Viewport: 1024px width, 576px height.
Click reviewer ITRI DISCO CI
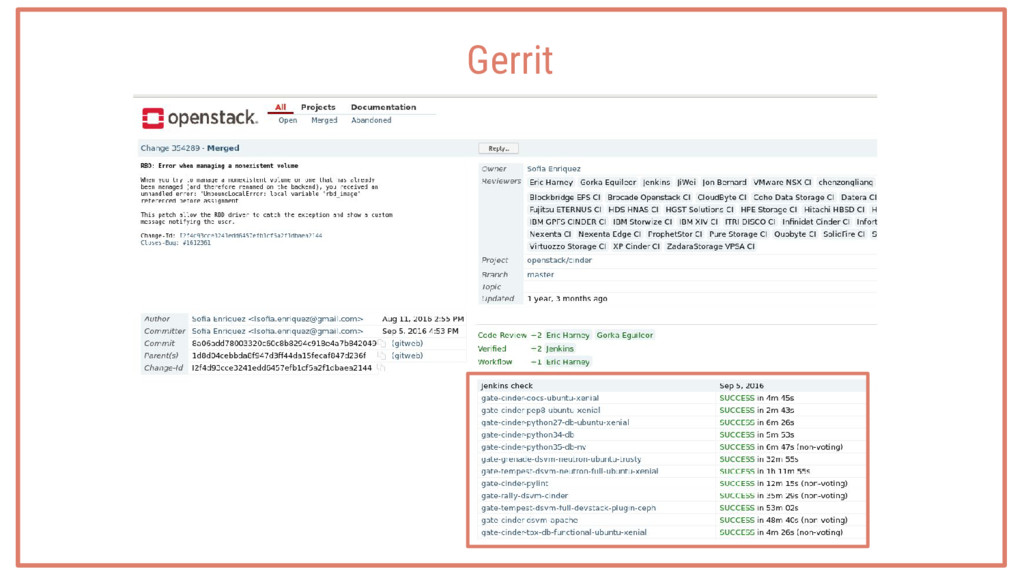(750, 222)
